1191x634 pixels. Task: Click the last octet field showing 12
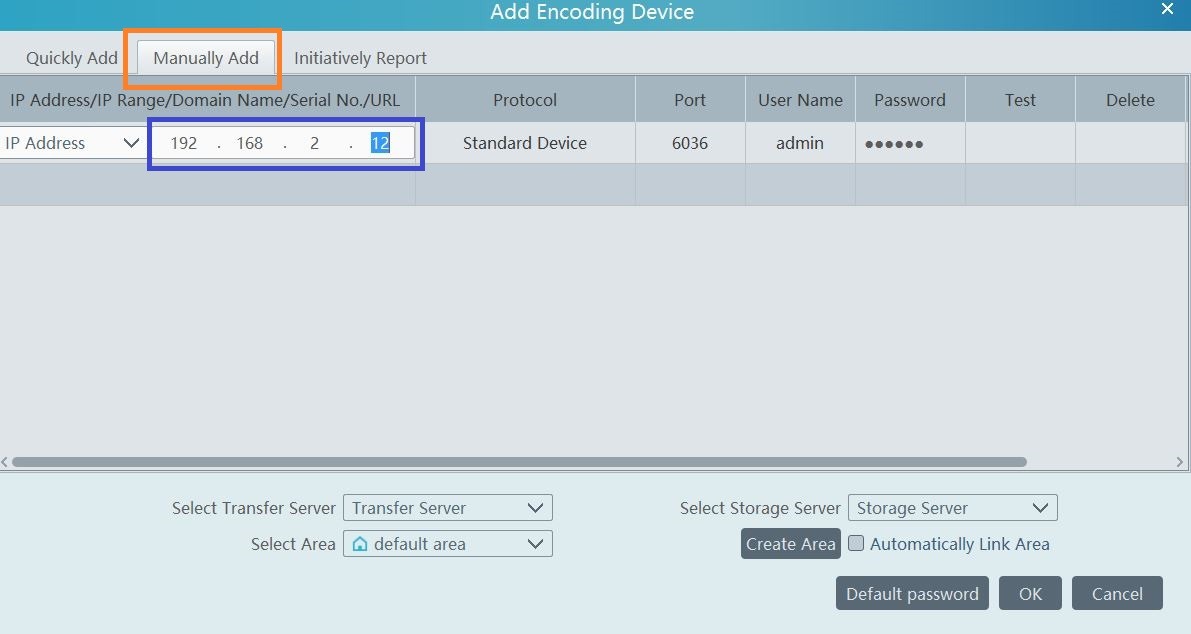pos(380,143)
